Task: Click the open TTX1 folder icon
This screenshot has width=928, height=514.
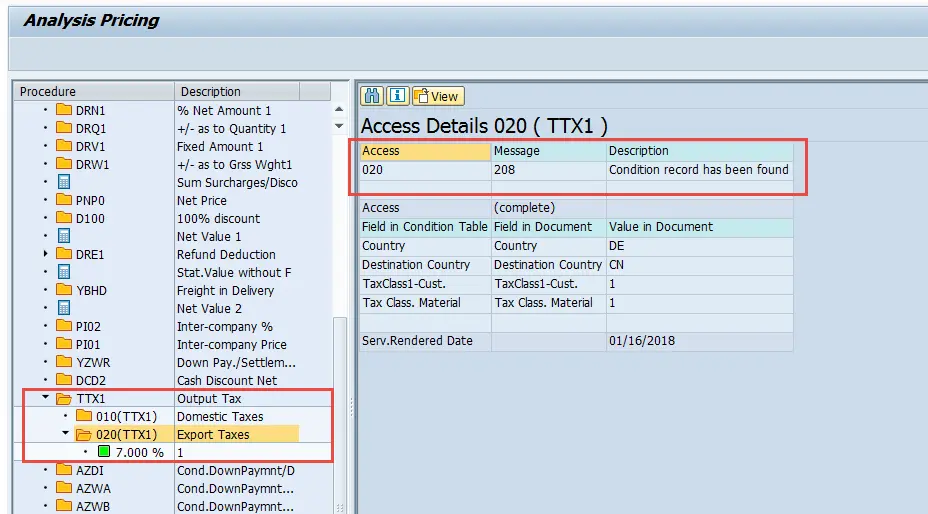Action: tap(64, 399)
